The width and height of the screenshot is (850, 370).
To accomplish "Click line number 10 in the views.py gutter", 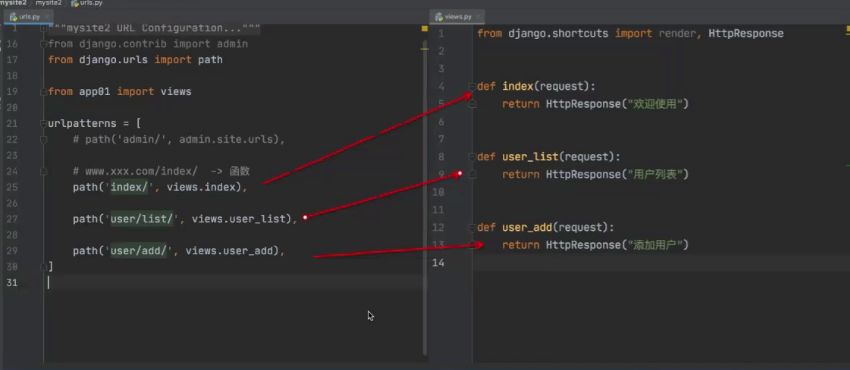I will click(x=438, y=192).
